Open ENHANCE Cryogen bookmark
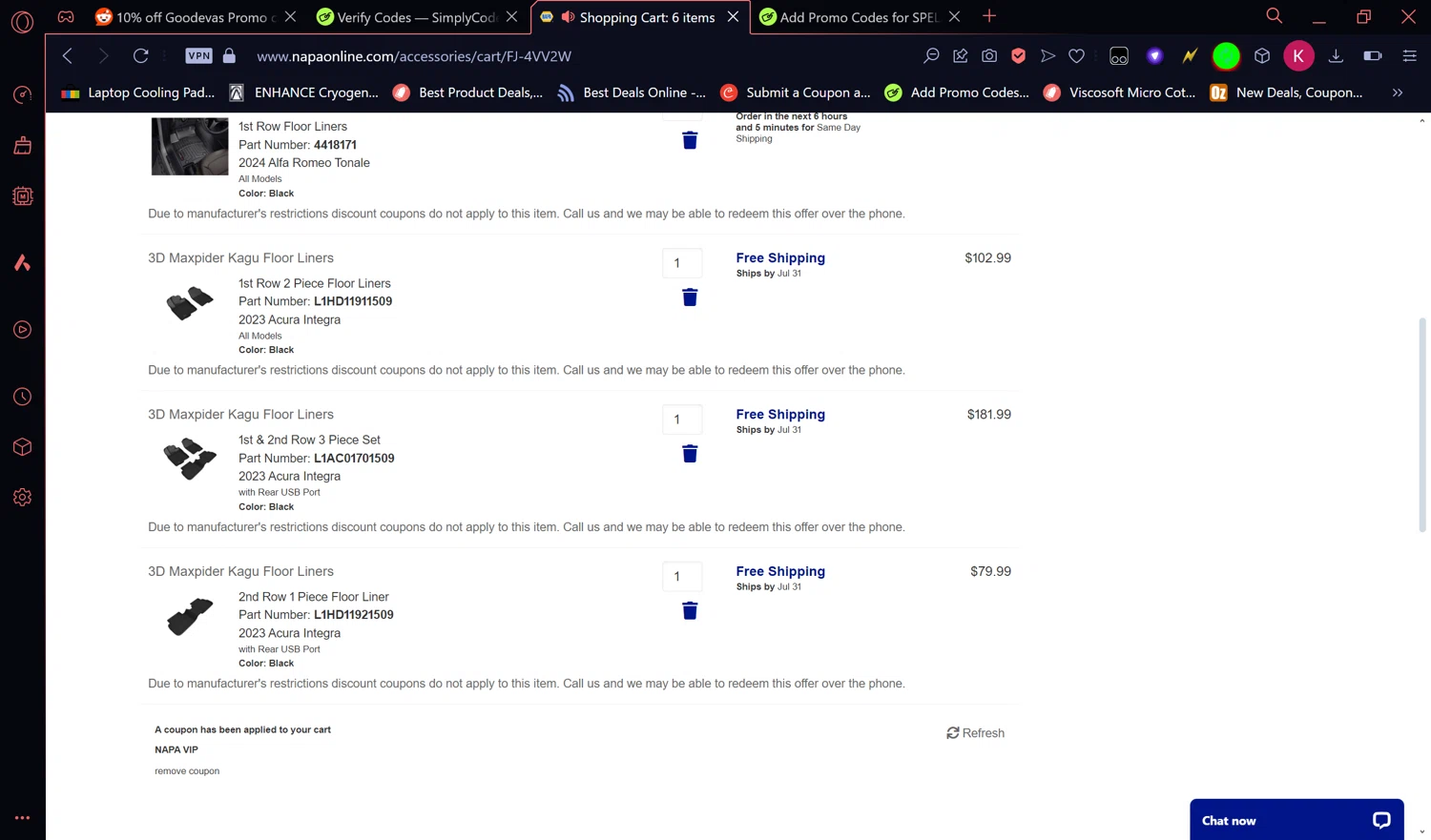The width and height of the screenshot is (1431, 840). (x=305, y=92)
